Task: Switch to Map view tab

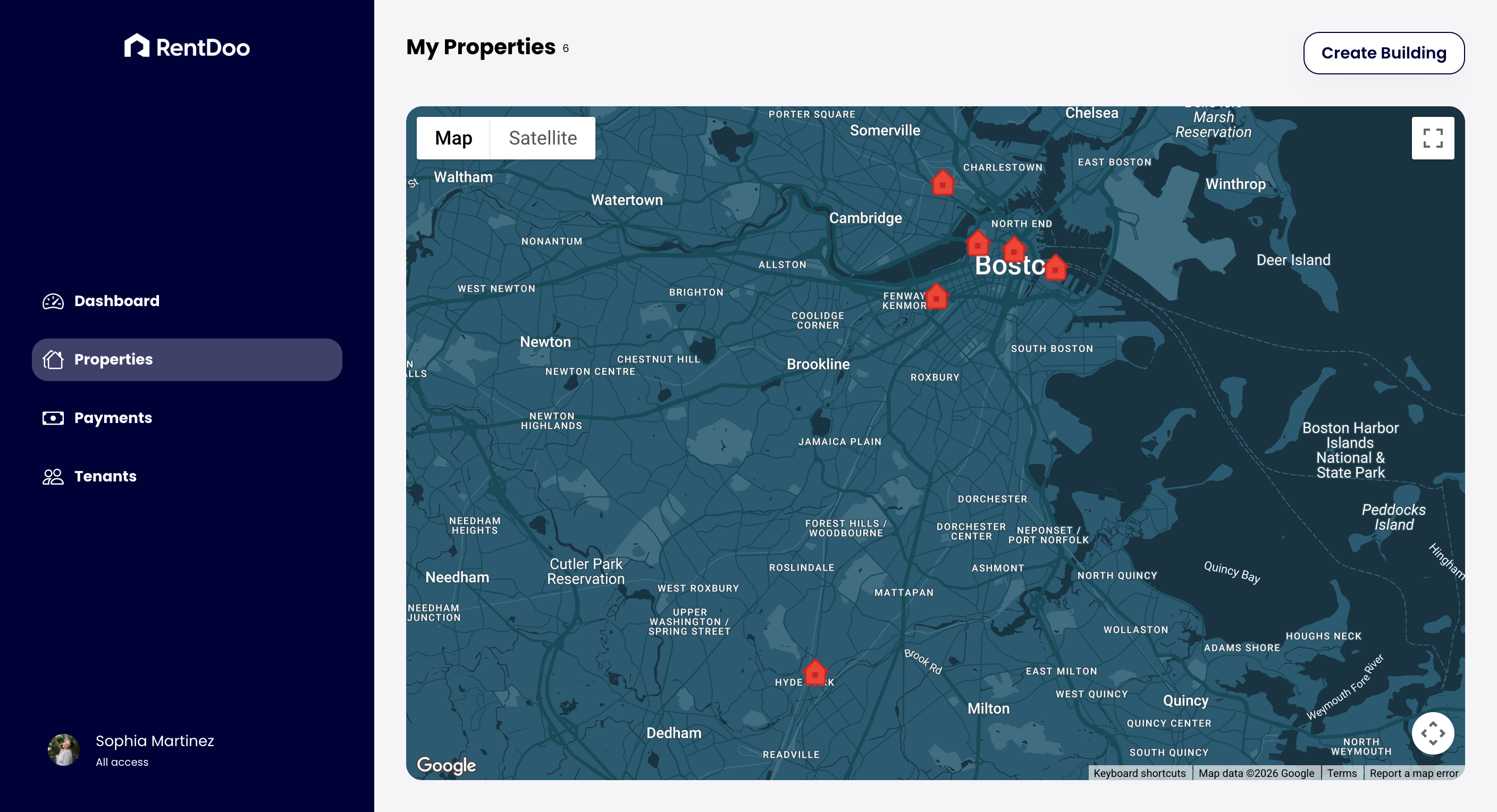Action: point(453,138)
